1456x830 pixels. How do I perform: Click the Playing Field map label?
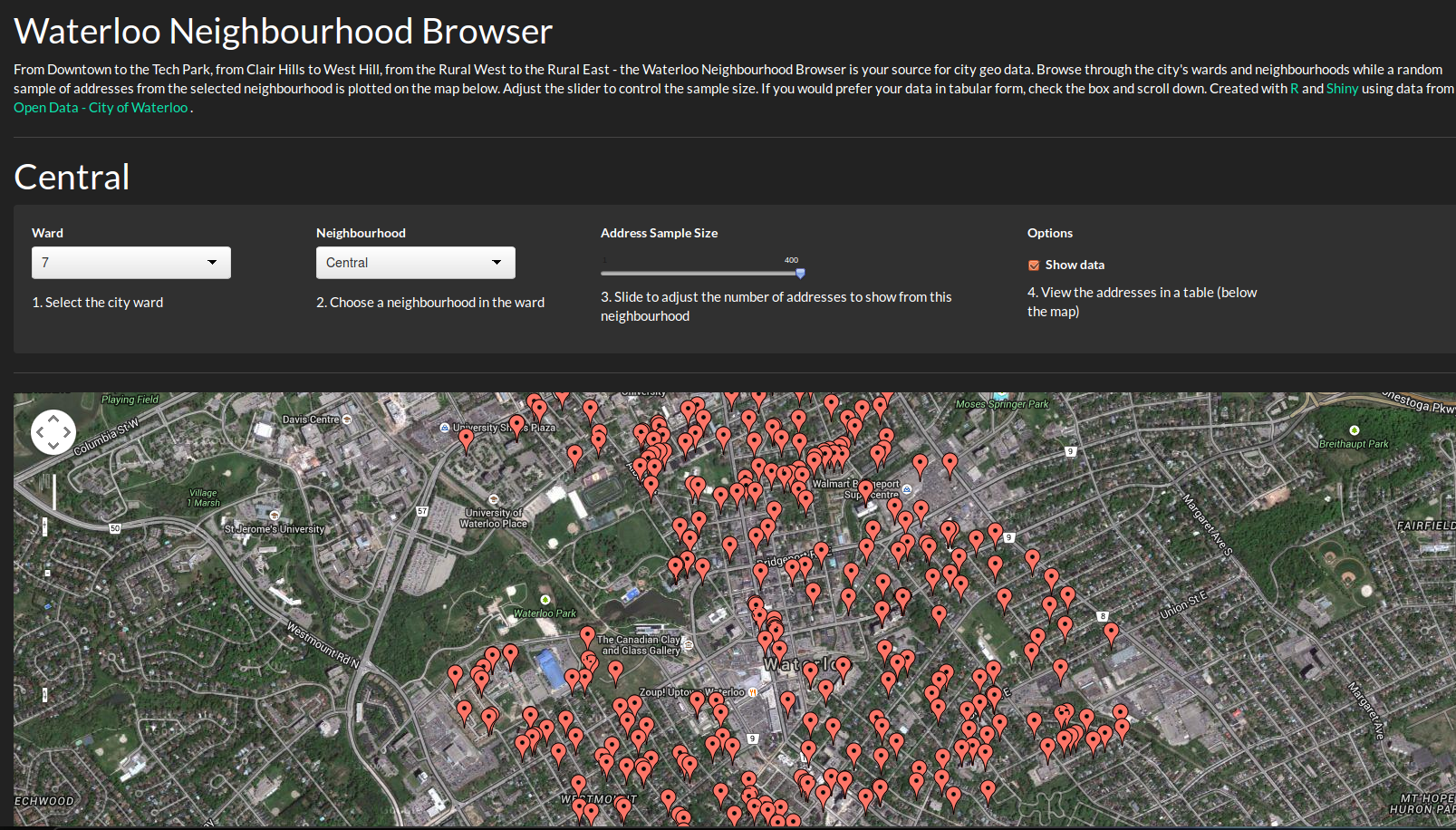130,400
